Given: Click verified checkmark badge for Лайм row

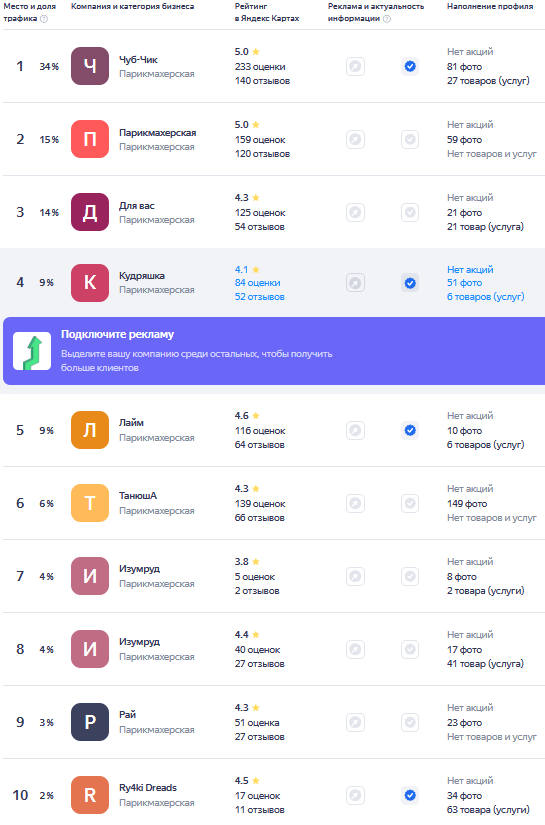Looking at the screenshot, I should (x=410, y=430).
